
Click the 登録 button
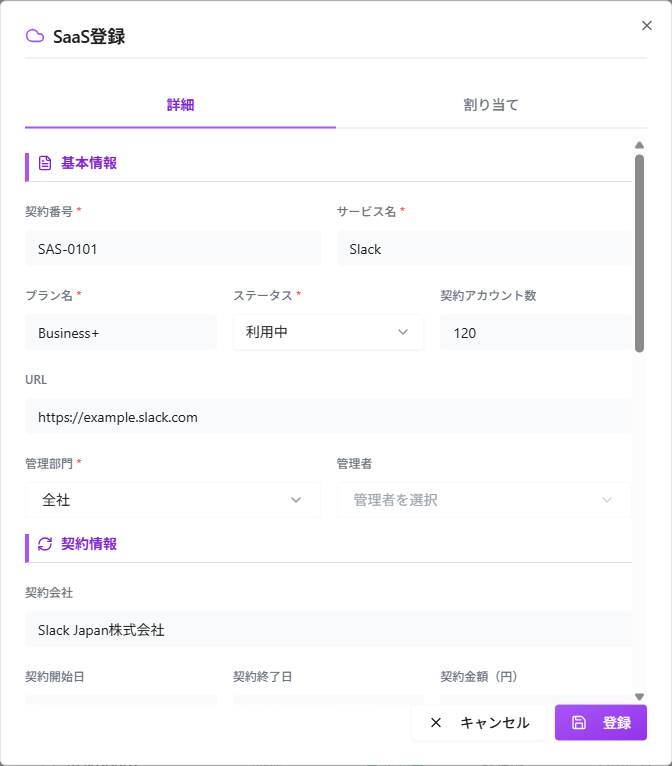(x=601, y=723)
